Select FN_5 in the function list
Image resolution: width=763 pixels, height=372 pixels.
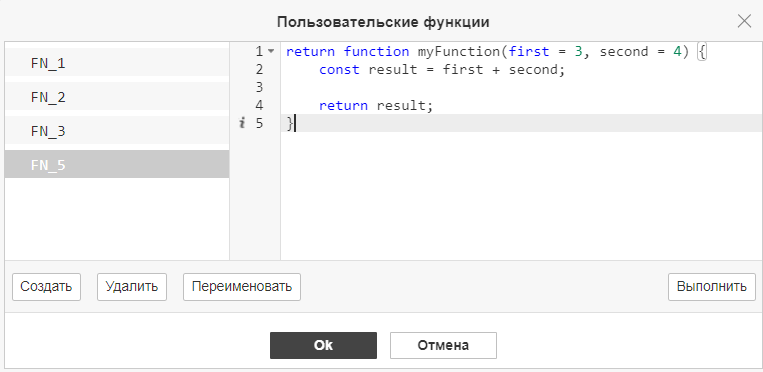click(117, 164)
